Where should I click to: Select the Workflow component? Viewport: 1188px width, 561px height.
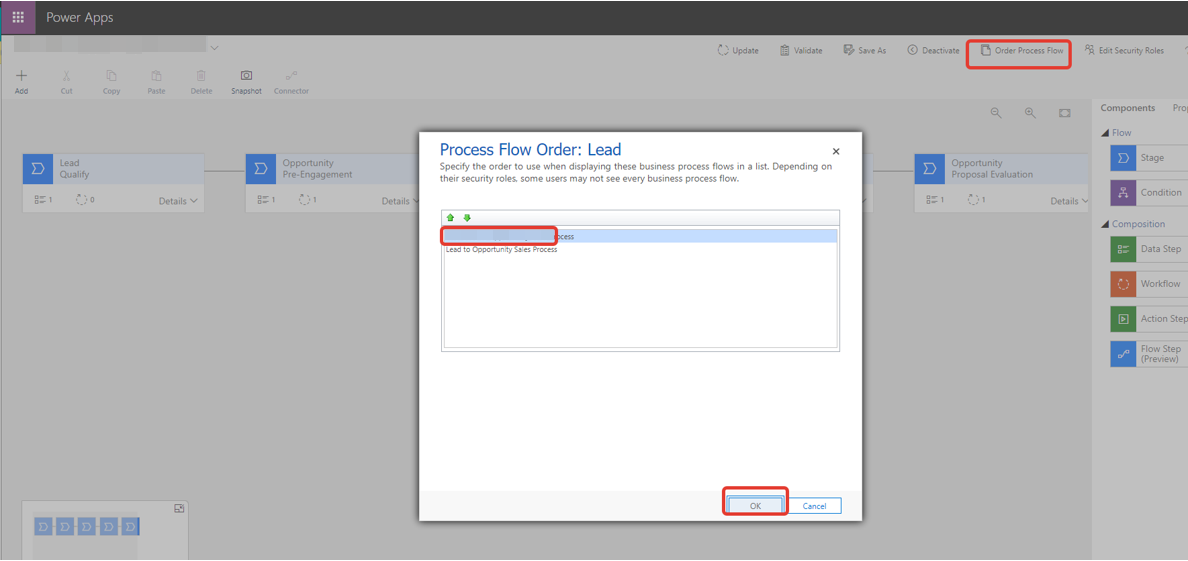point(1149,284)
